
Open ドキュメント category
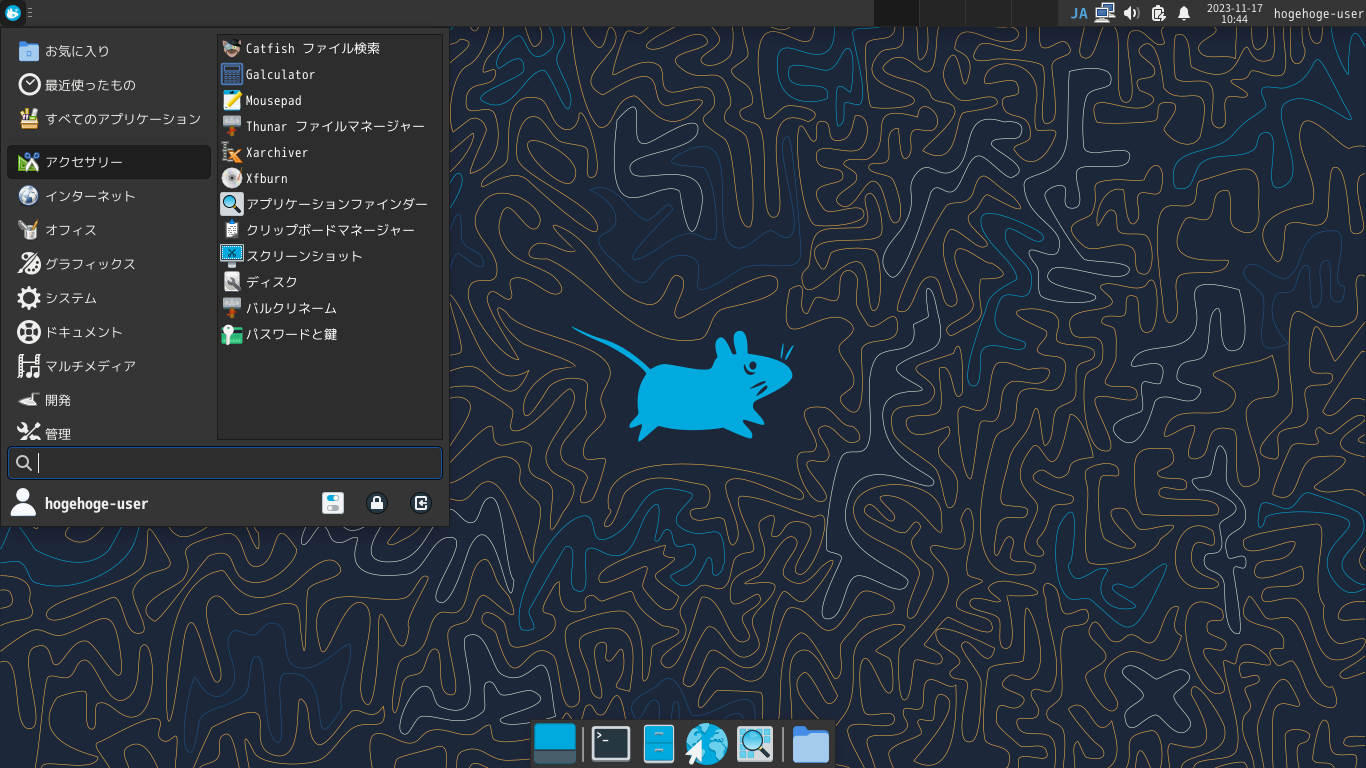[x=109, y=332]
